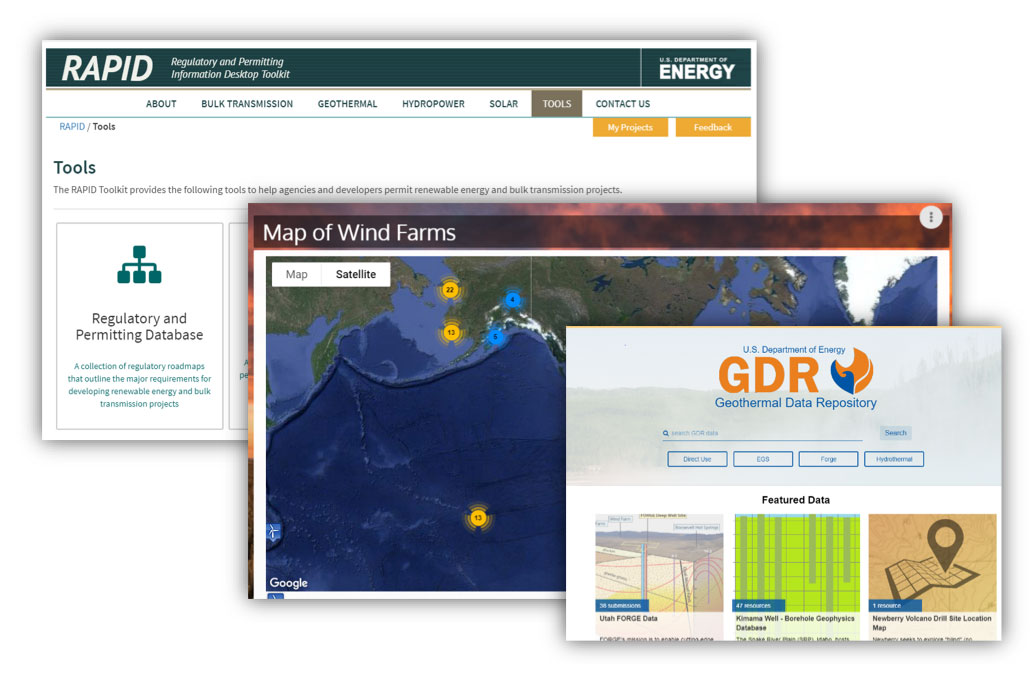
Task: Switch the wind farm map to Map view
Action: pos(296,273)
